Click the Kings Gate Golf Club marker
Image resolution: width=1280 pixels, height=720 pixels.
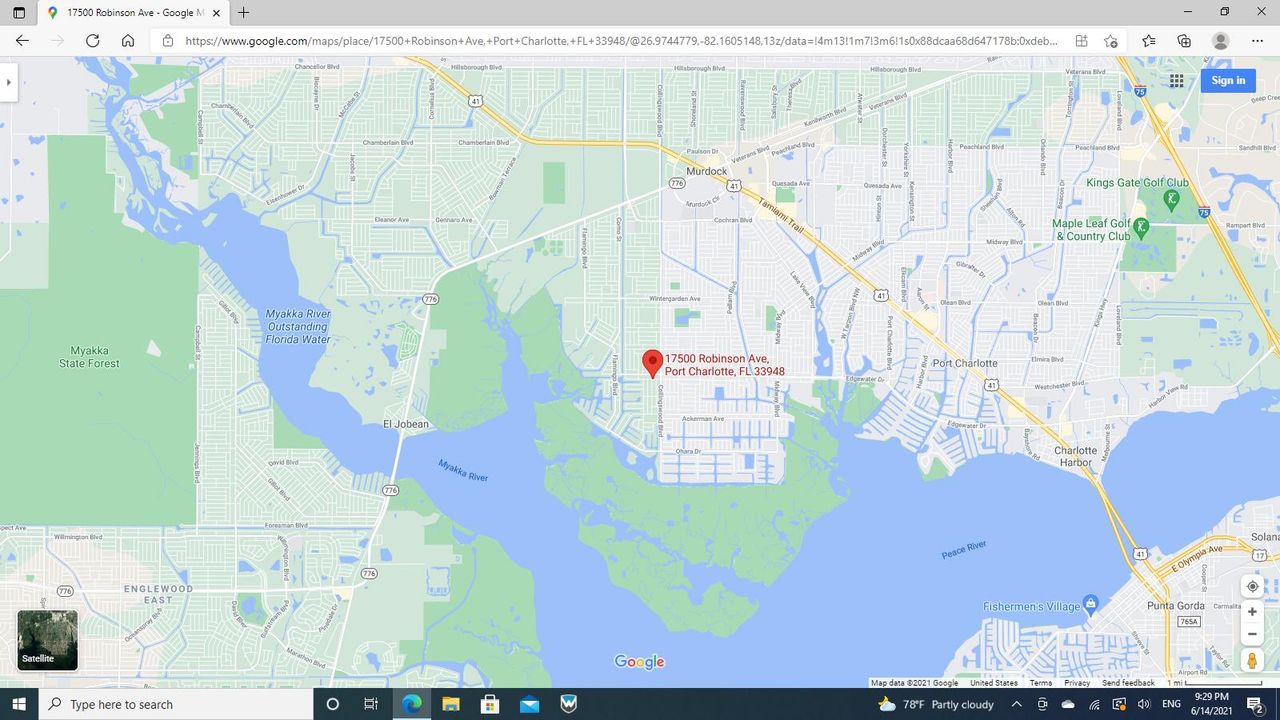point(1171,199)
